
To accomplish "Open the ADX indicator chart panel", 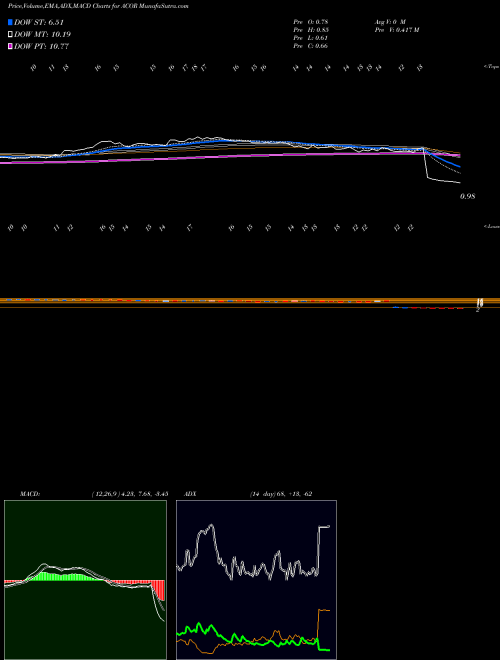I will pos(256,580).
